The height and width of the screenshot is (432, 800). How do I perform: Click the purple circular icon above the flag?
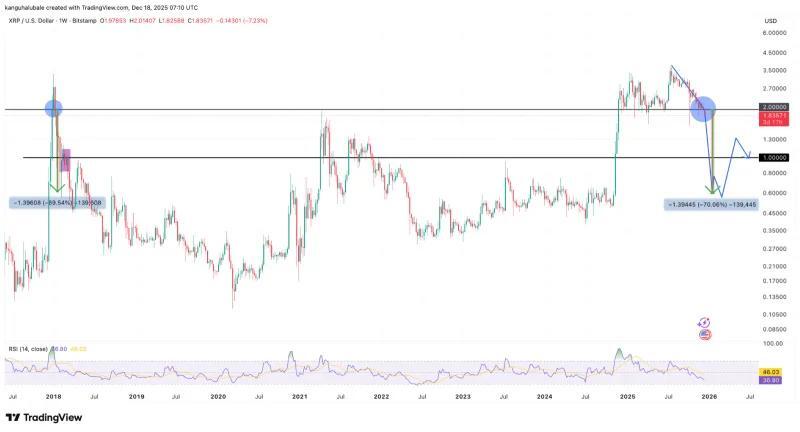click(x=704, y=322)
